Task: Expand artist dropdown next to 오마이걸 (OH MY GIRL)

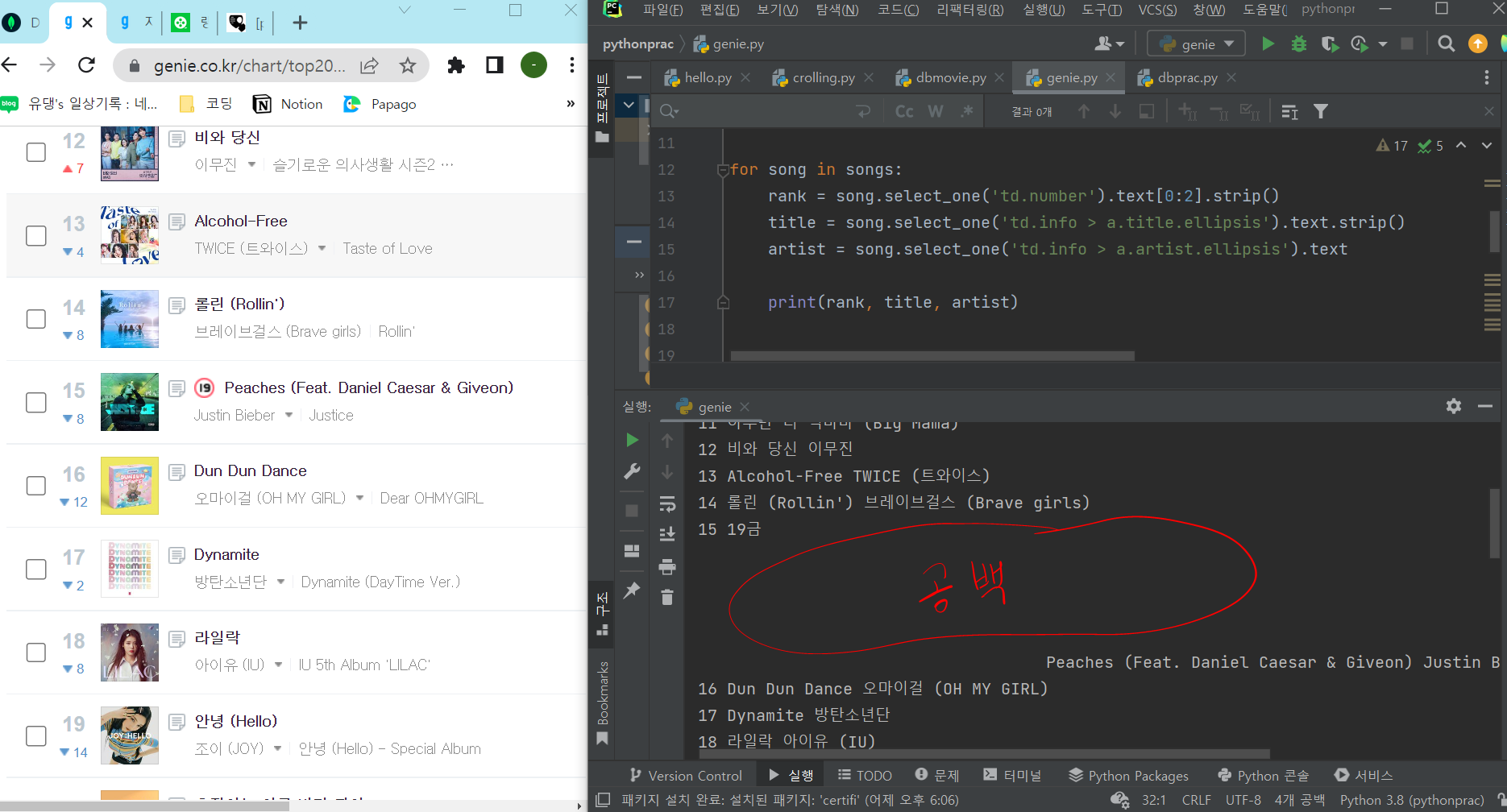Action: pyautogui.click(x=359, y=499)
